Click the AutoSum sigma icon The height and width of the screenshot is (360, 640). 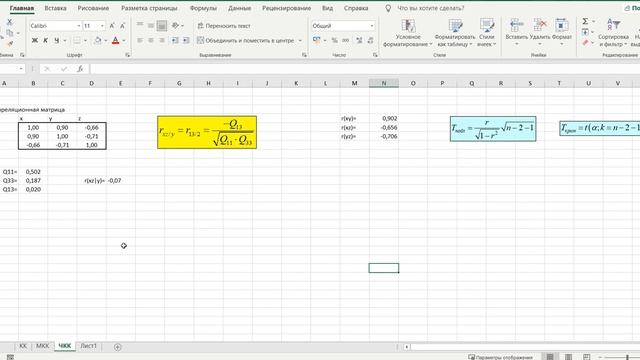(x=585, y=21)
